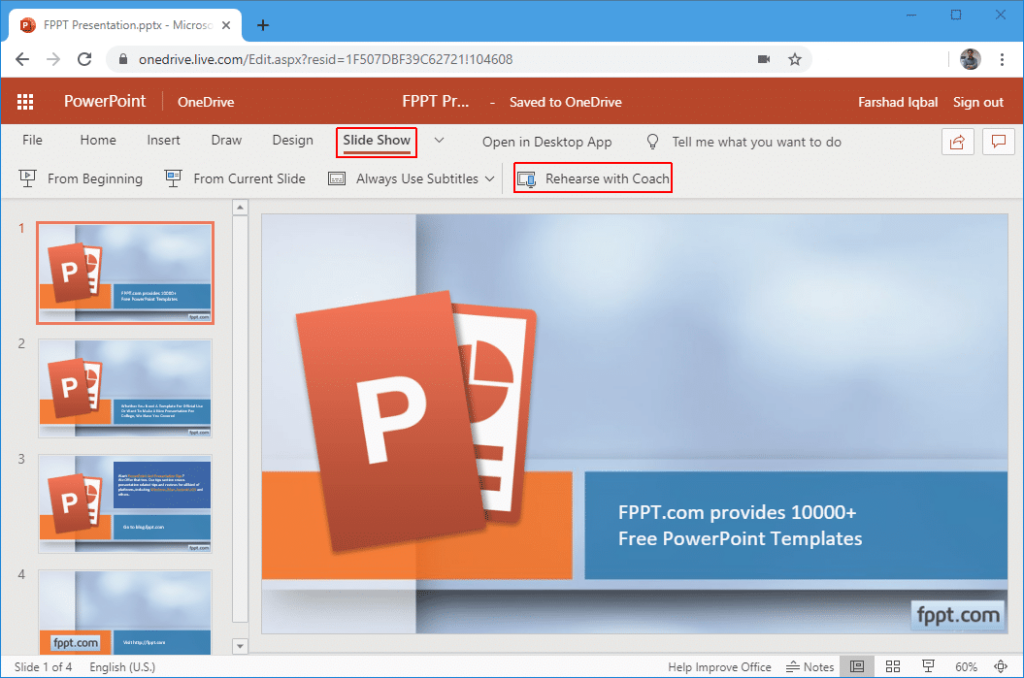The image size is (1024, 678).
Task: Click Open in Desktop App
Action: pos(547,142)
